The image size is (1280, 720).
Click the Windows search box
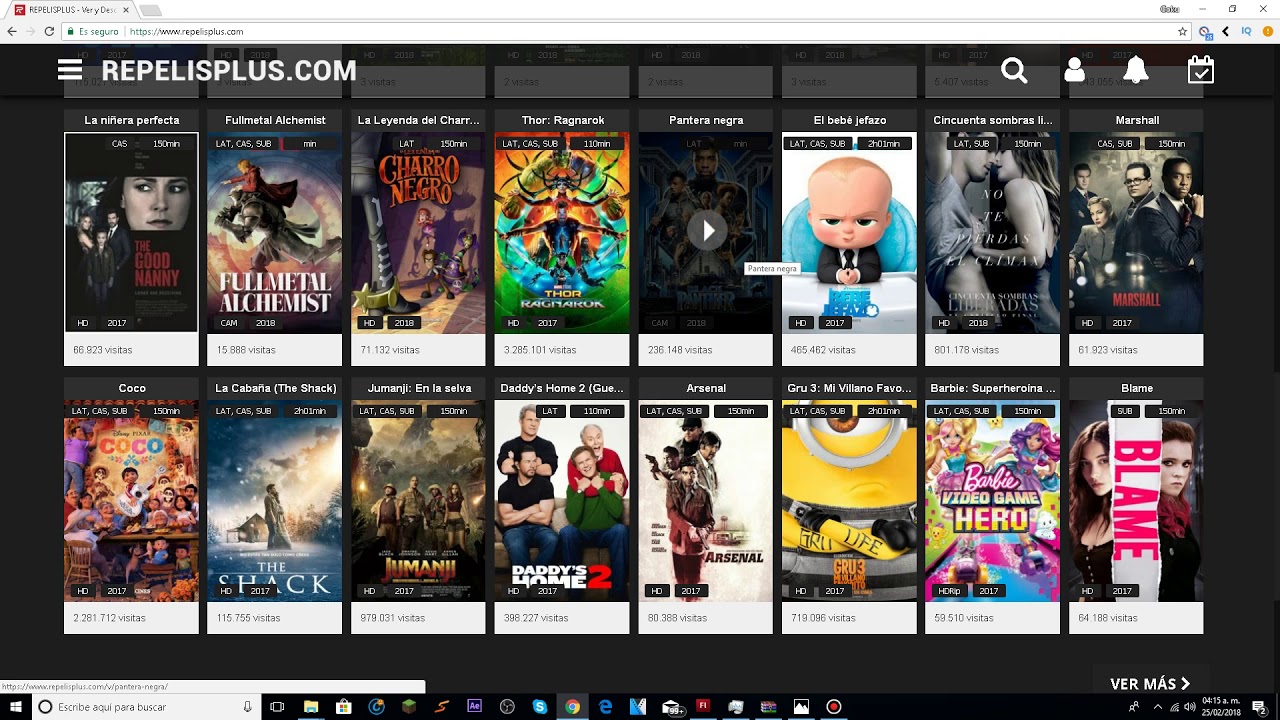[x=145, y=707]
